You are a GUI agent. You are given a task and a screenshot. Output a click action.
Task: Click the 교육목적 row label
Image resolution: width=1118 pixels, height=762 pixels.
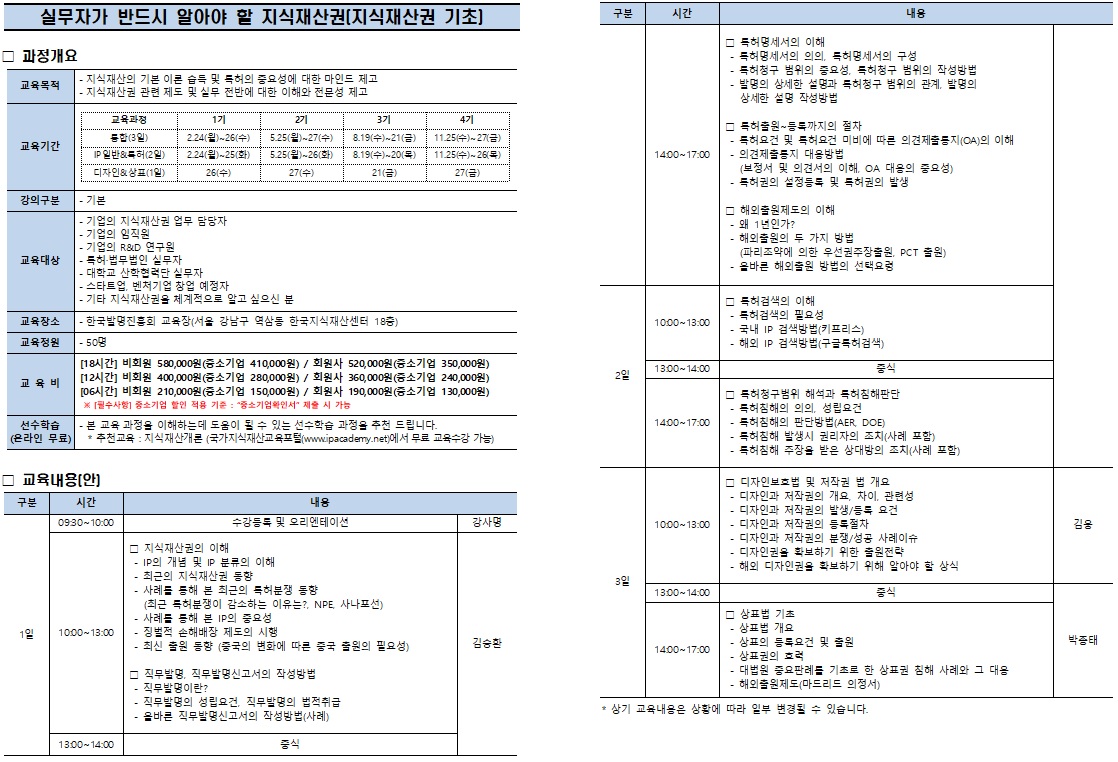40,86
